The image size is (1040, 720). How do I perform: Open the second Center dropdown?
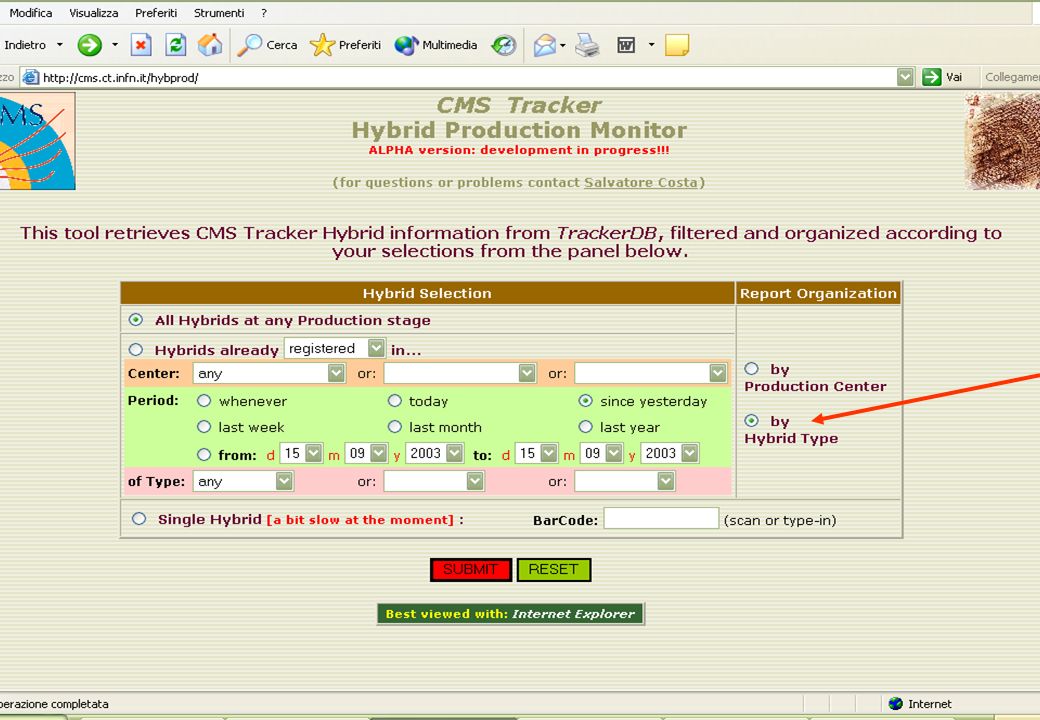(x=460, y=373)
